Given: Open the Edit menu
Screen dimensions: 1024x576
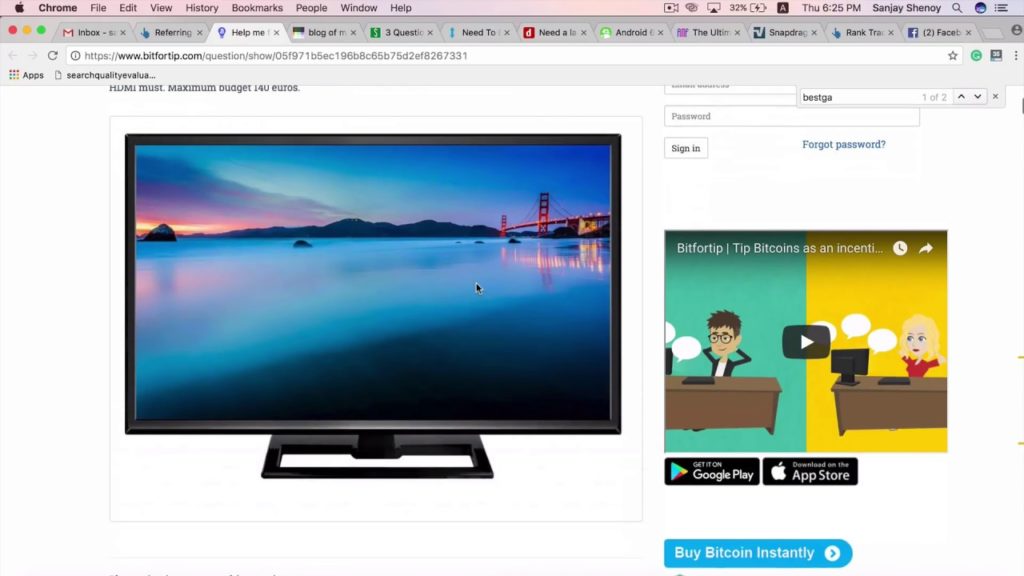Looking at the screenshot, I should [x=128, y=8].
